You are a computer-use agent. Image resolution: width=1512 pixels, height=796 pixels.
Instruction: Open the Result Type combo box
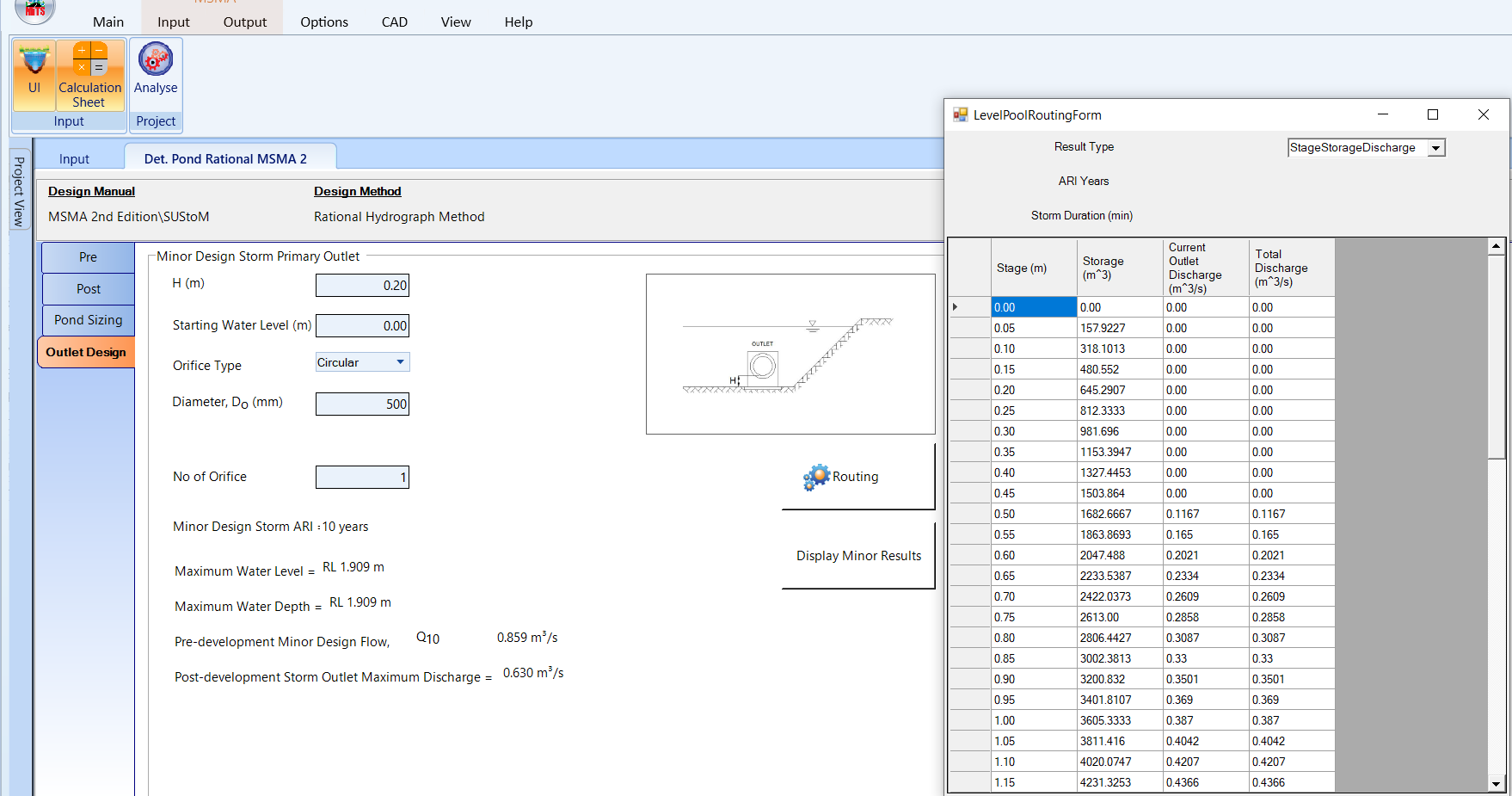1366,147
